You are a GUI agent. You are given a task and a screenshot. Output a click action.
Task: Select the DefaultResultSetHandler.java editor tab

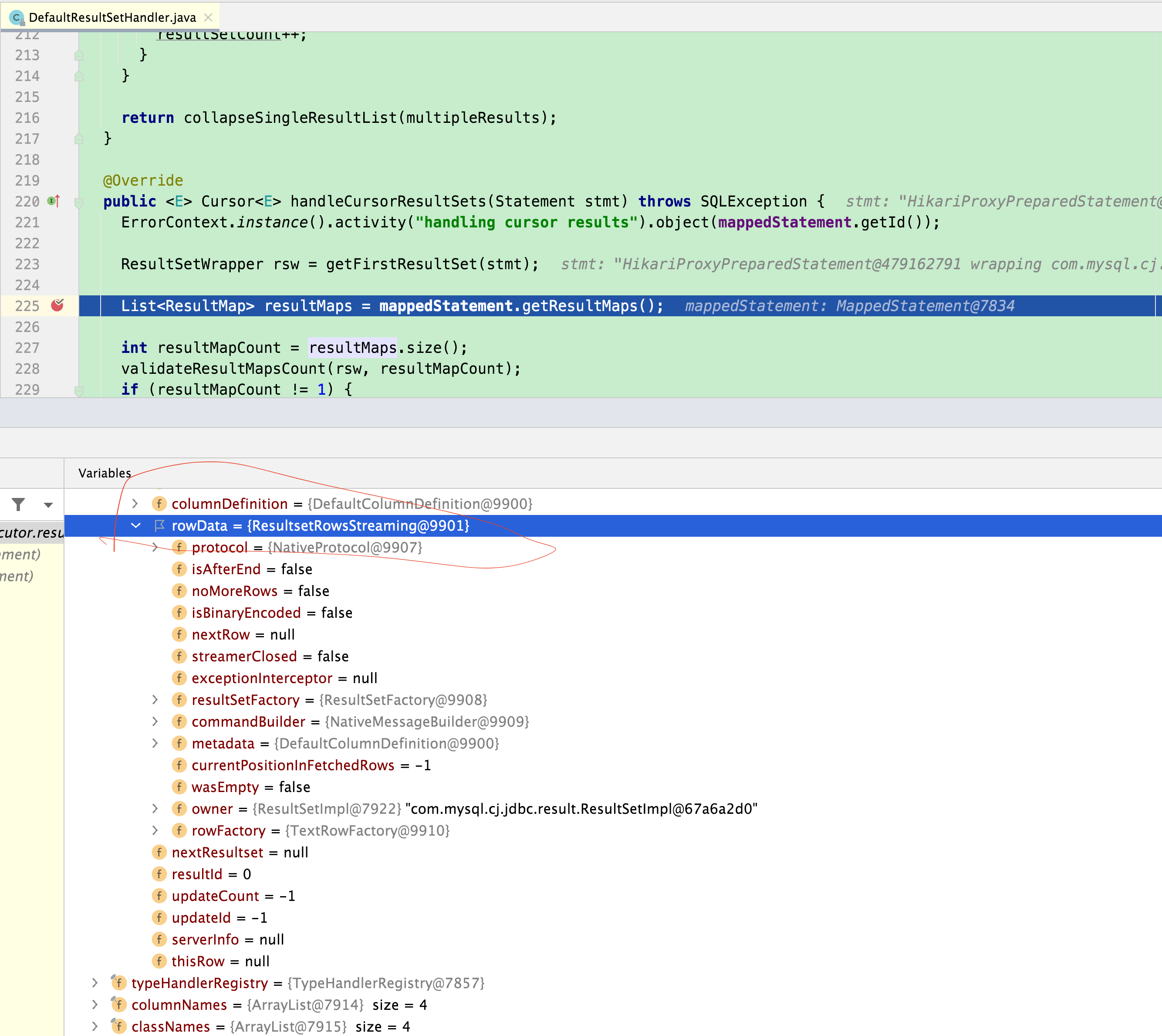(112, 18)
